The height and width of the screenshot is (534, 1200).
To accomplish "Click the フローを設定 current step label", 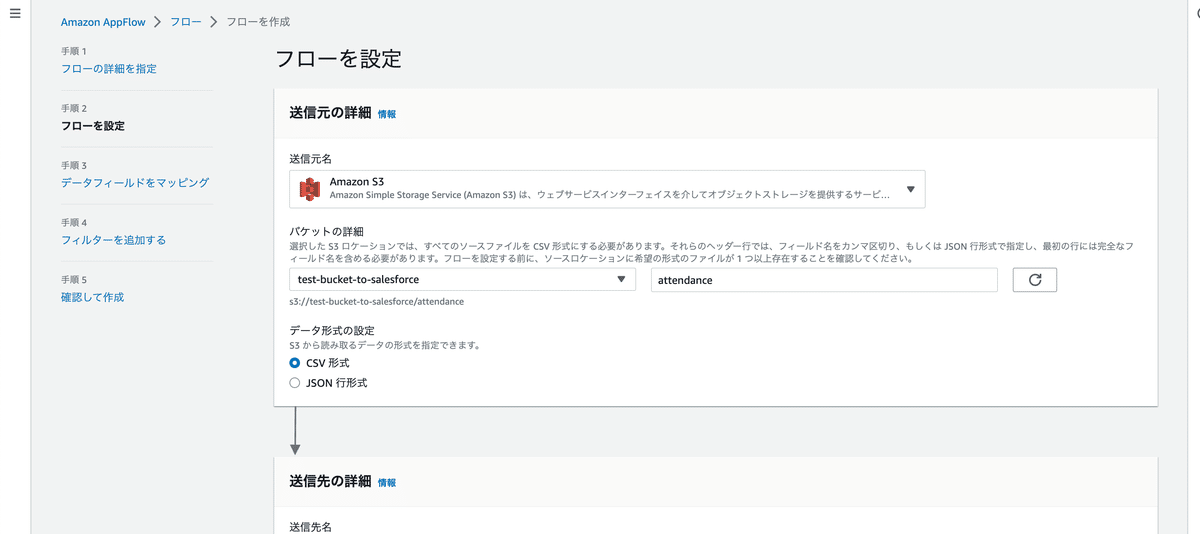I will 92,126.
